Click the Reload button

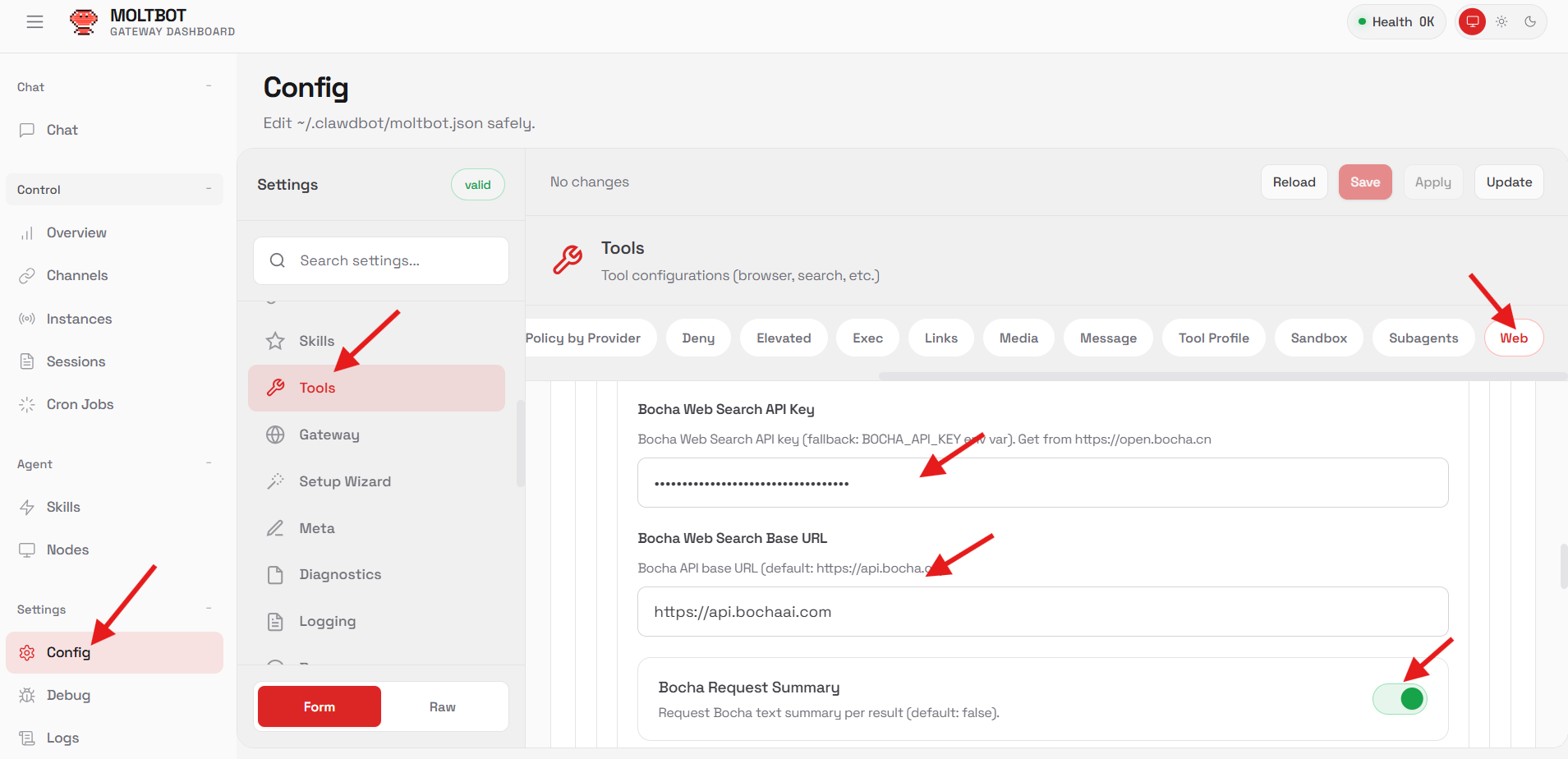point(1294,182)
